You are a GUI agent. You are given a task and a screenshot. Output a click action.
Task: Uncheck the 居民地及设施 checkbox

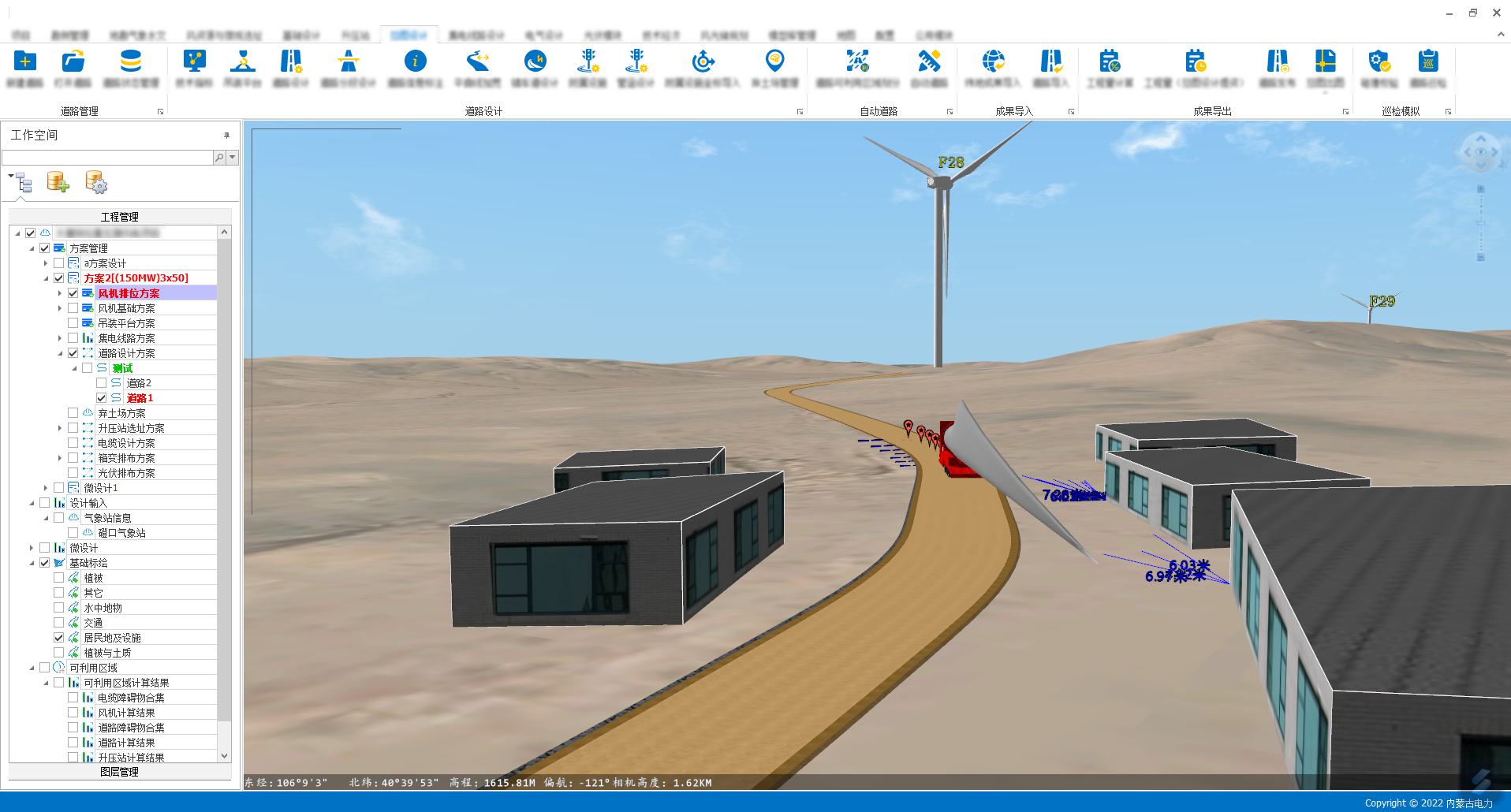coord(59,638)
